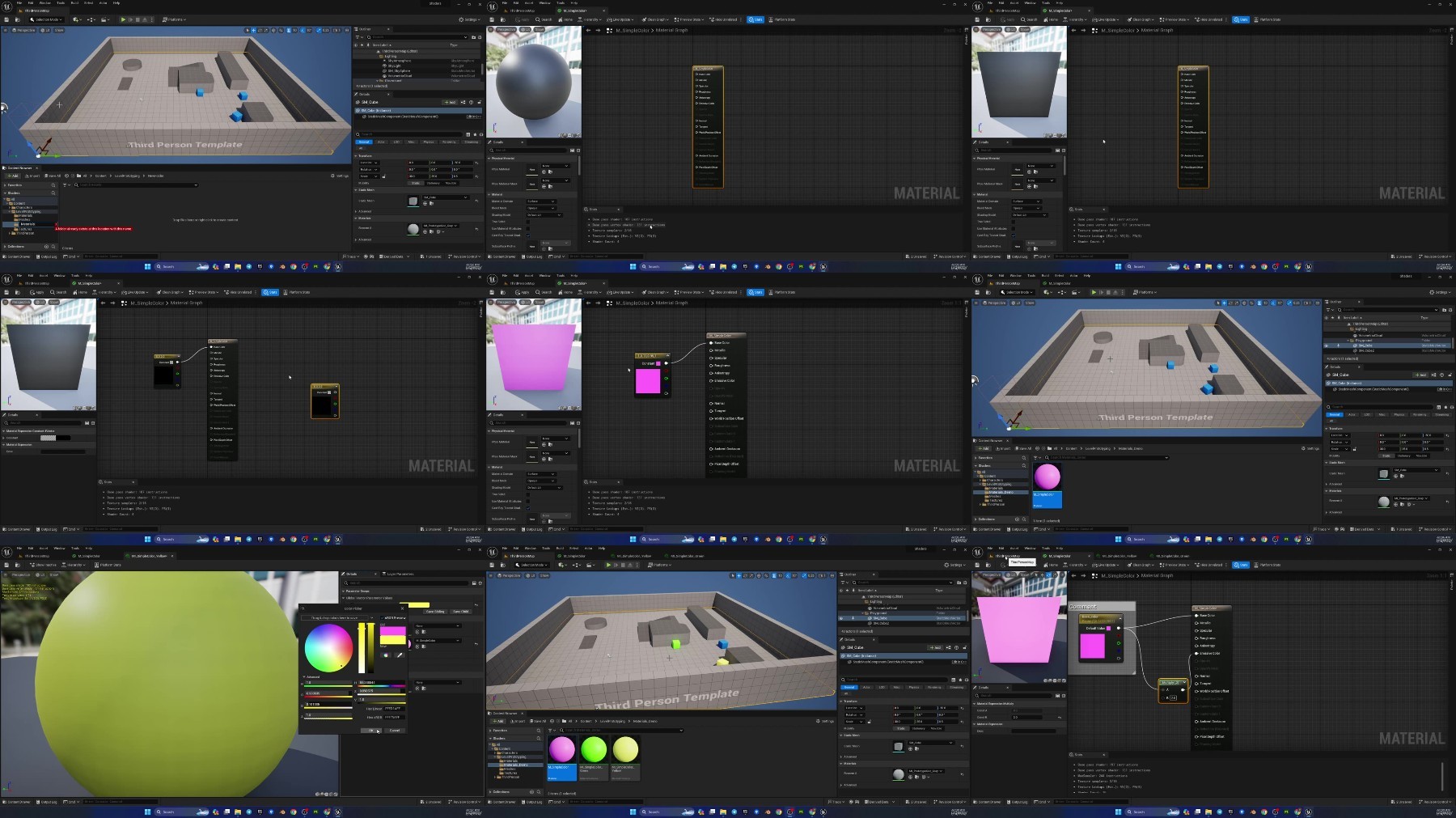Click the saturation vertical slider in Color Picker
The image size is (1456, 818).
pos(362,648)
